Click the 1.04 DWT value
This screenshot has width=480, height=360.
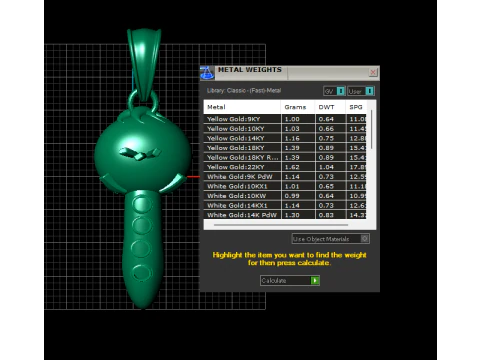click(326, 167)
